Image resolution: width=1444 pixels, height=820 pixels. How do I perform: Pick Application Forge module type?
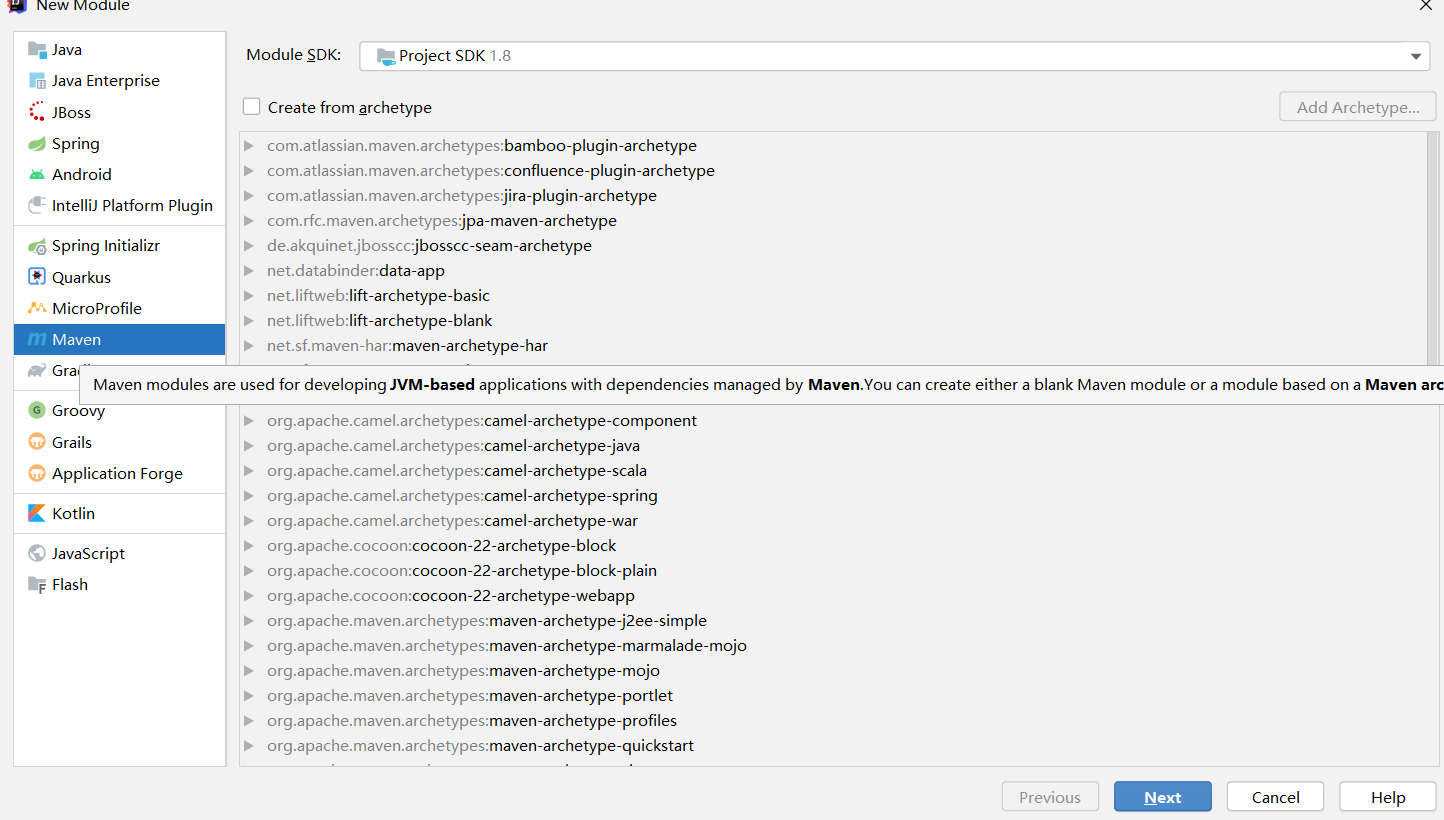pyautogui.click(x=120, y=473)
